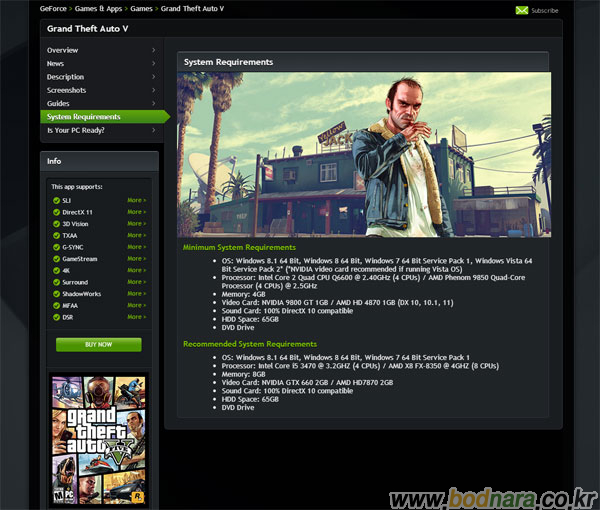Click the green check icon next to ShadowWorks
The height and width of the screenshot is (510, 600).
[x=56, y=294]
